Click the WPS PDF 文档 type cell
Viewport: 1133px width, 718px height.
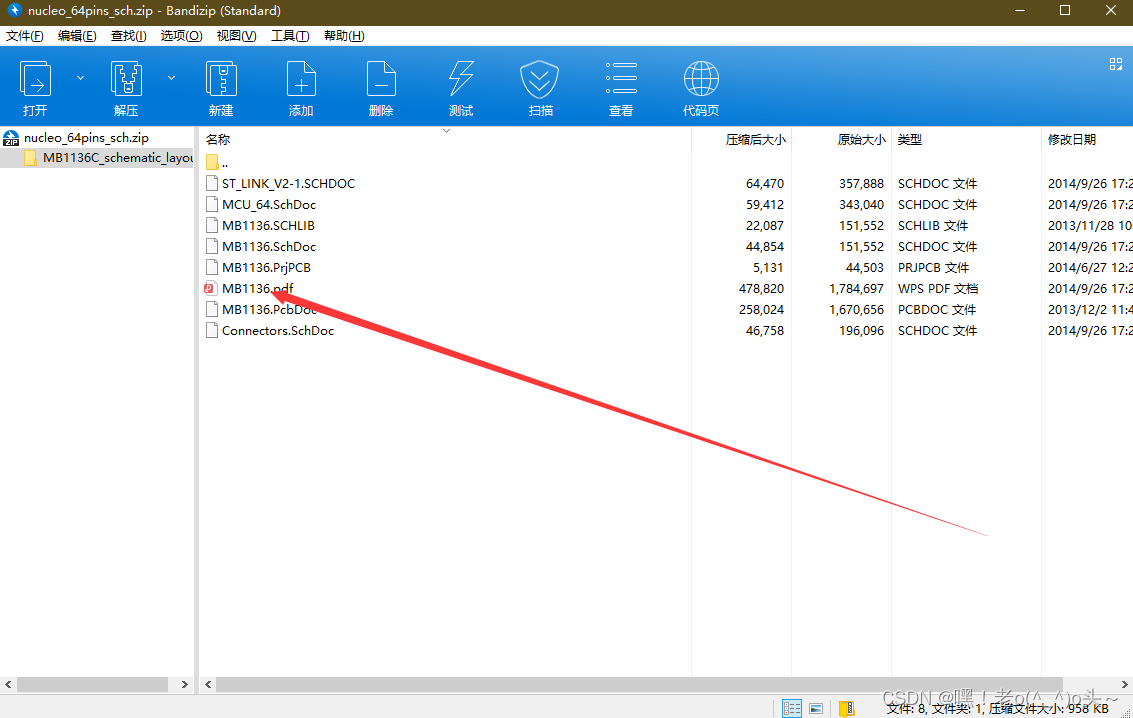pyautogui.click(x=937, y=288)
